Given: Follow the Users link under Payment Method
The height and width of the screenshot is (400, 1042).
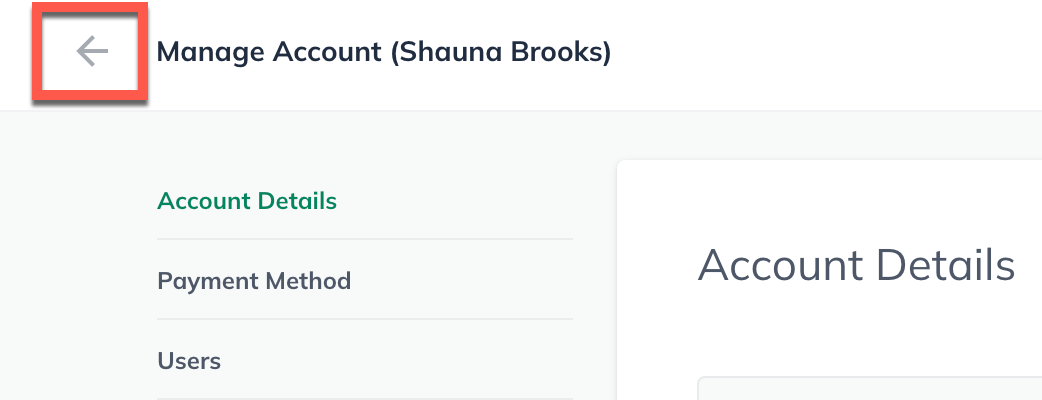Looking at the screenshot, I should point(189,360).
